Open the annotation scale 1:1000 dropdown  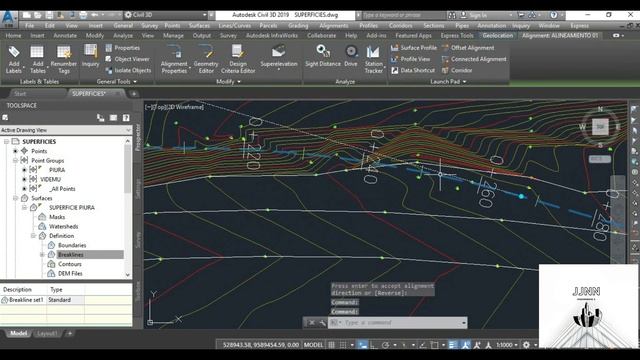pyautogui.click(x=507, y=345)
